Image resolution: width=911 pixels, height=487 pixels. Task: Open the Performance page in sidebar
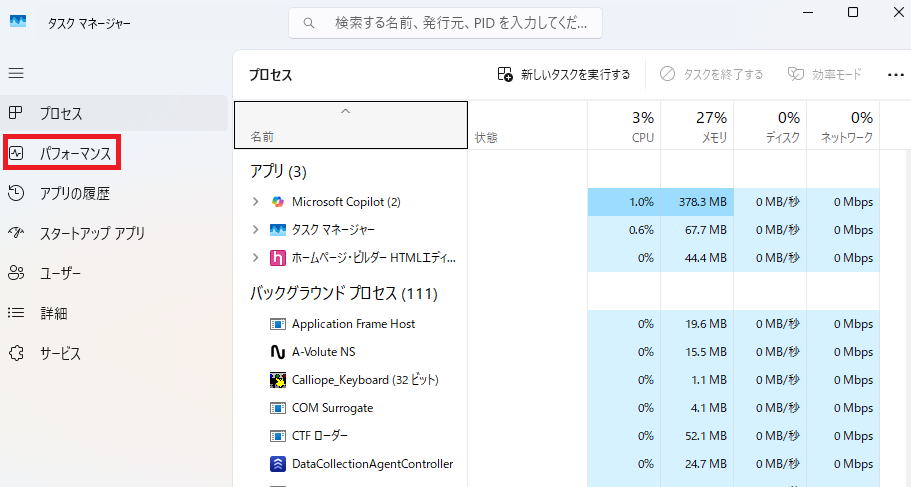pos(62,154)
